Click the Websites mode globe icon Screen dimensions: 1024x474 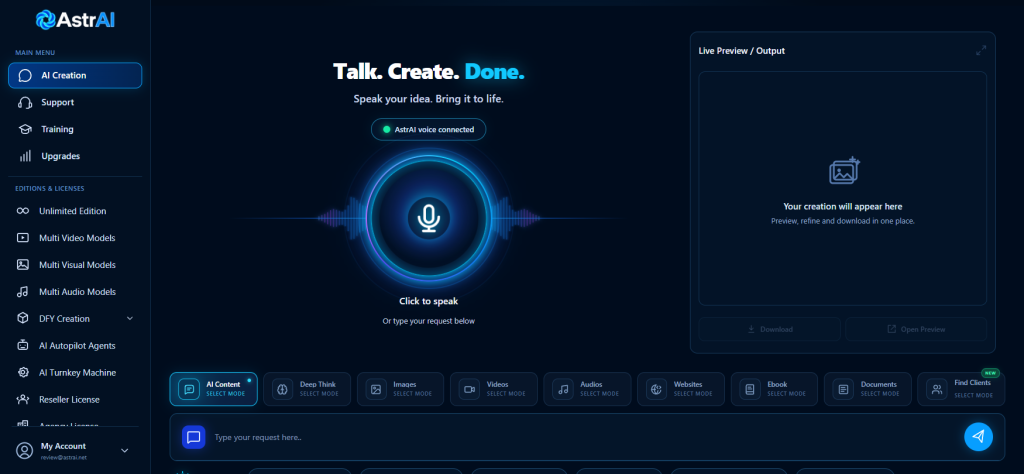pos(656,389)
